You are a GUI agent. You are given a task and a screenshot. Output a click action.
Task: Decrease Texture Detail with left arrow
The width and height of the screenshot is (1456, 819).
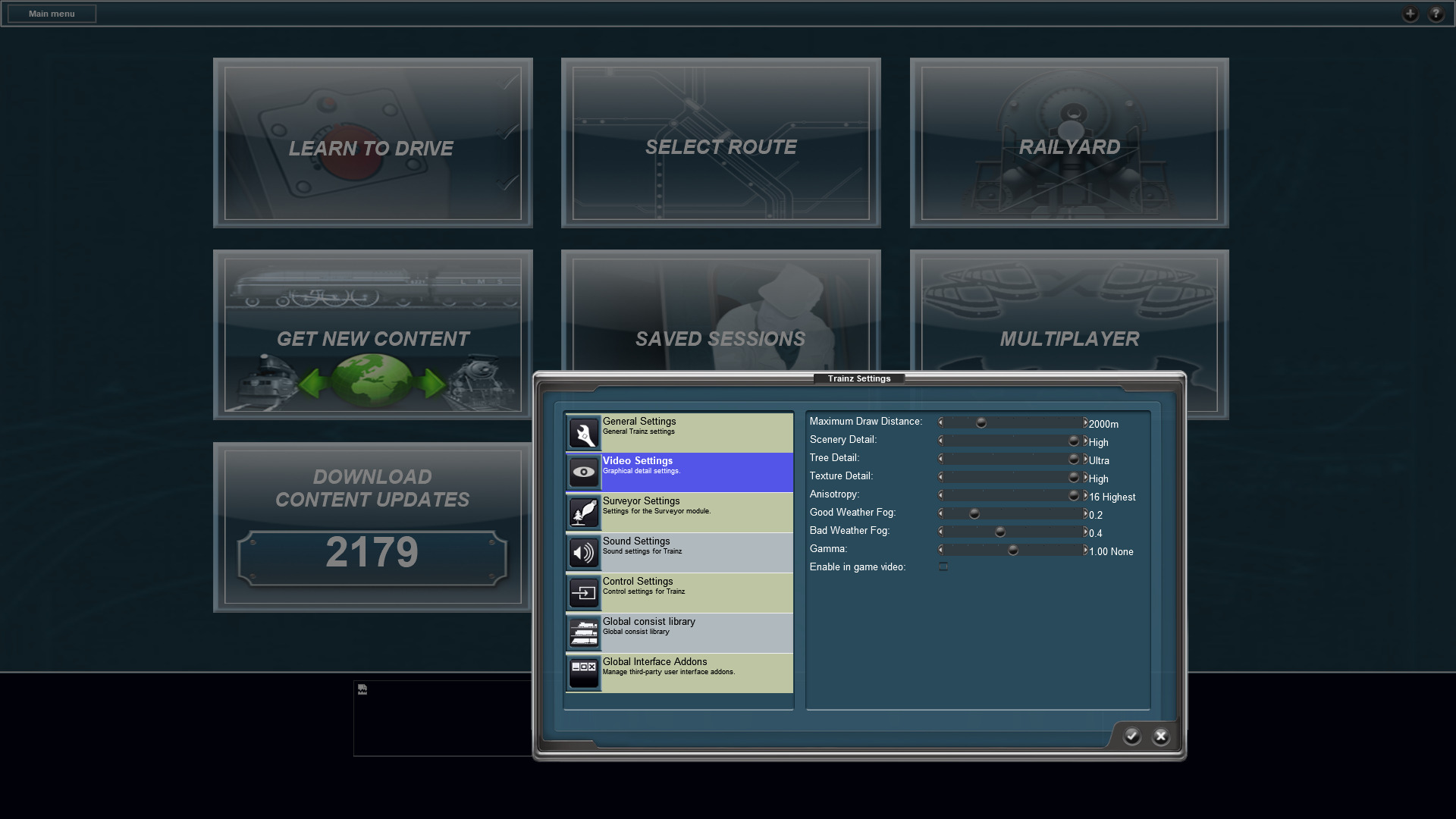tap(941, 477)
